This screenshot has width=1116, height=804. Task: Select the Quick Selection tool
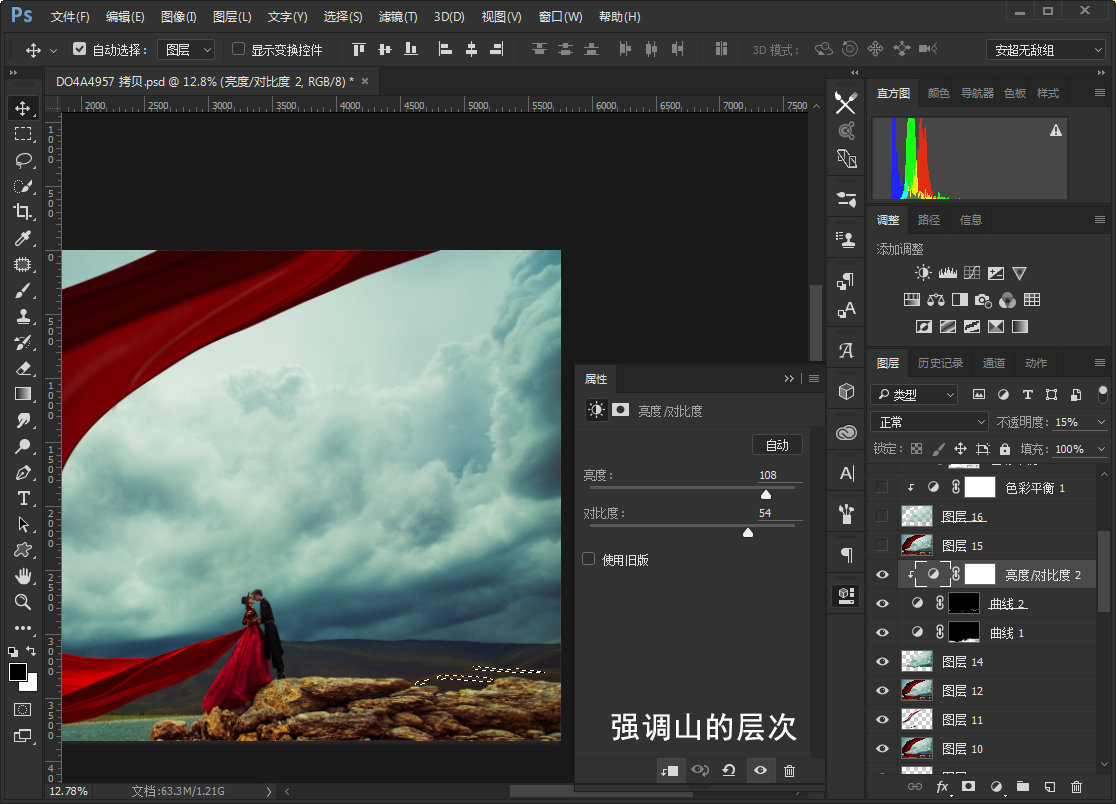coord(23,186)
